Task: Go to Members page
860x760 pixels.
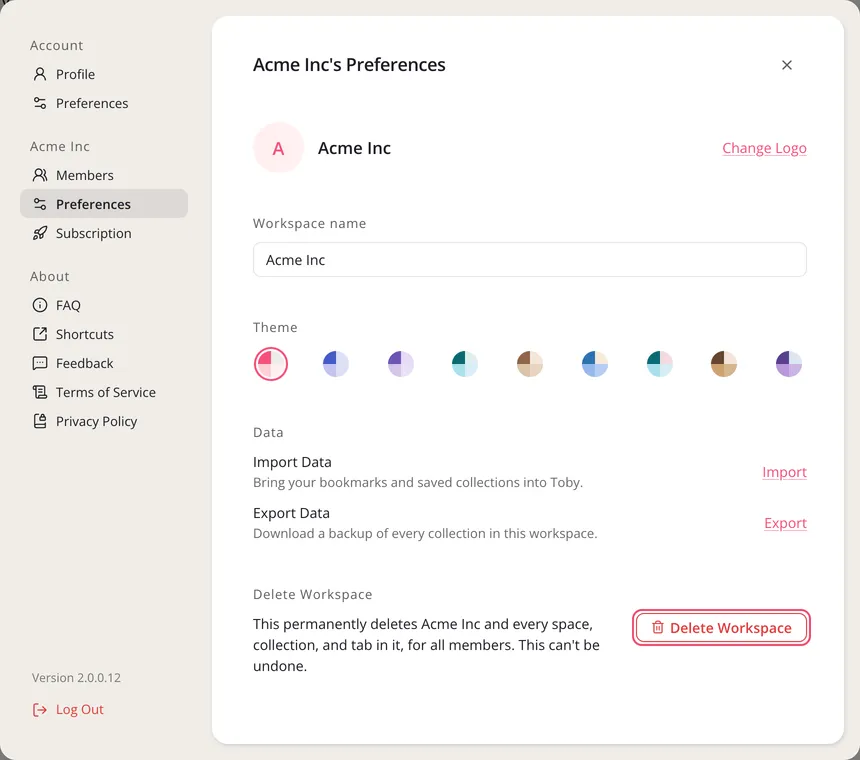Action: 104,175
